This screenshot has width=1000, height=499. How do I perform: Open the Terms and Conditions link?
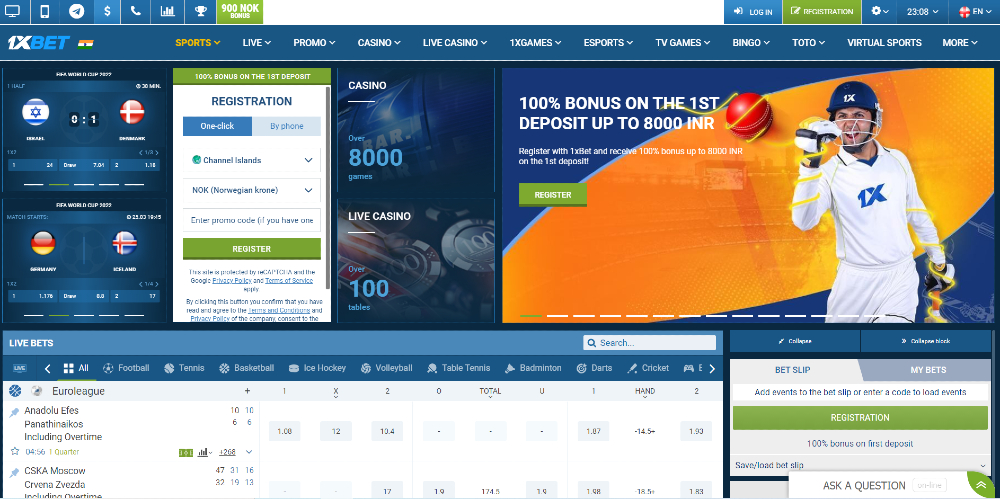[x=279, y=310]
